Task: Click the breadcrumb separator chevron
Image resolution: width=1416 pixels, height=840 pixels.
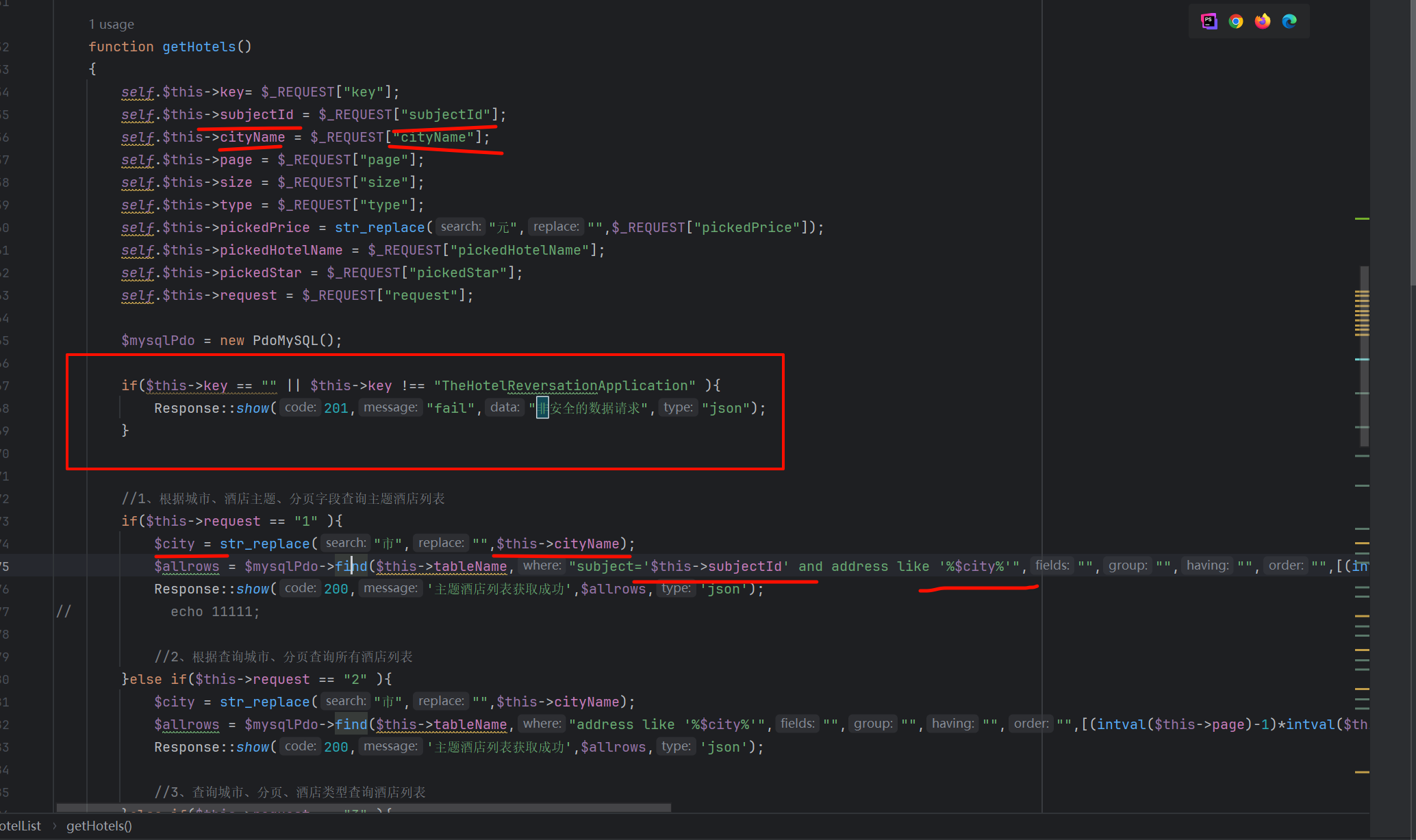Action: click(55, 826)
